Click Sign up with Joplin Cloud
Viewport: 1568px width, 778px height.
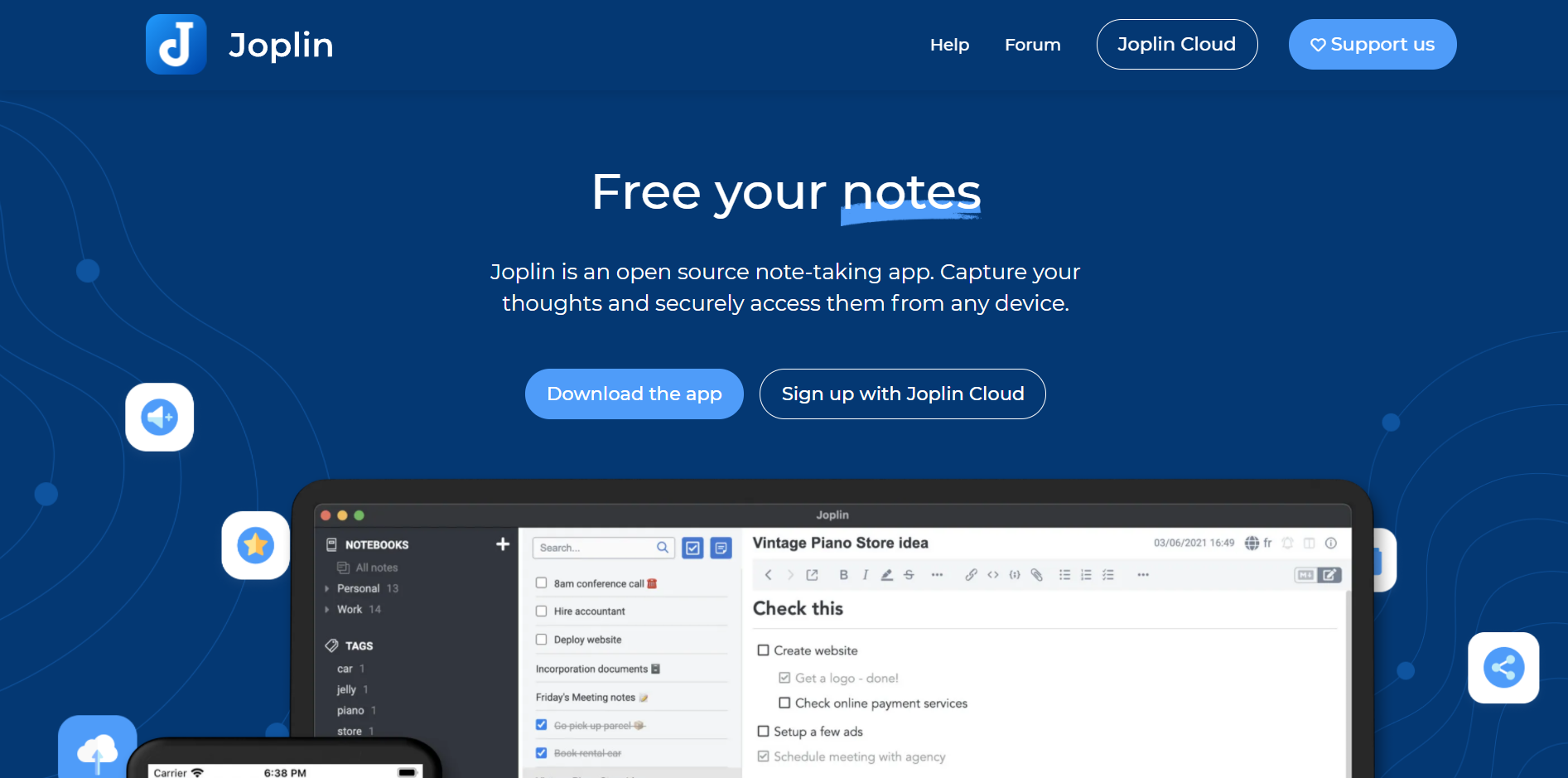click(x=902, y=394)
